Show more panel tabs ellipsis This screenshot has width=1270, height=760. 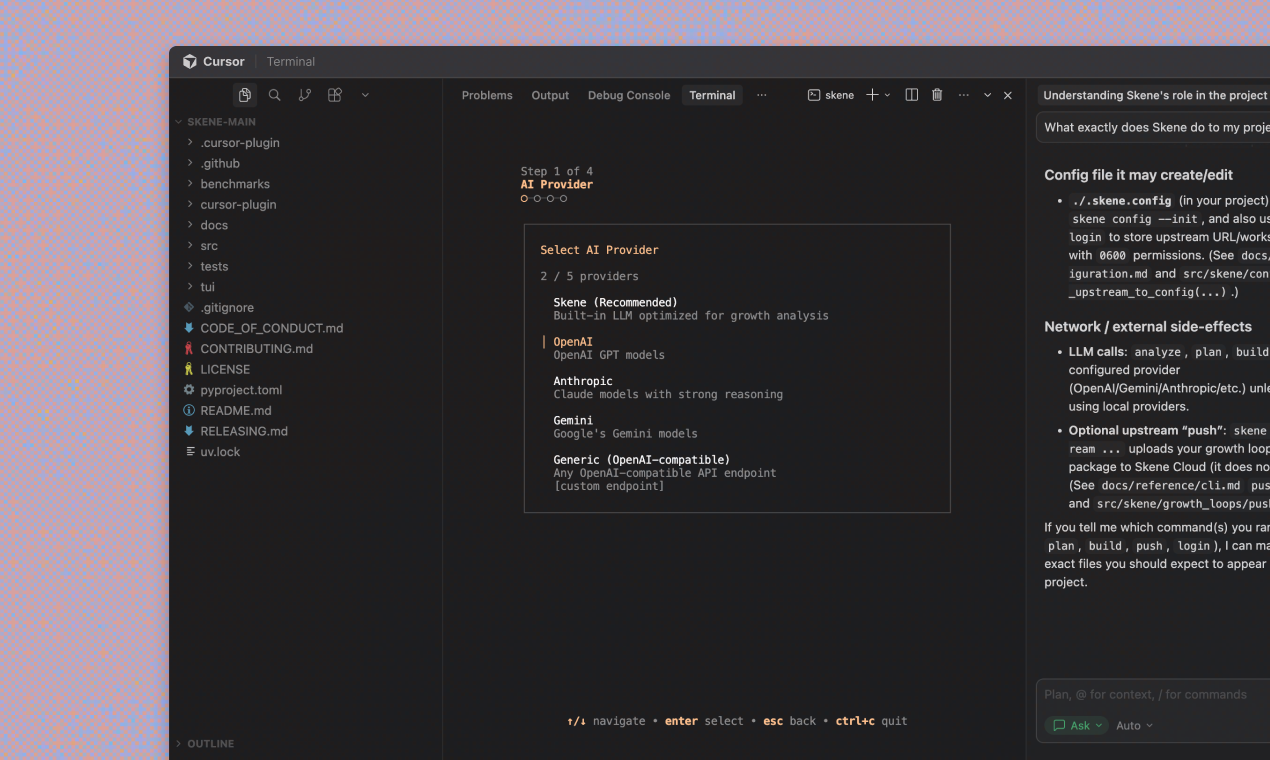pos(762,95)
